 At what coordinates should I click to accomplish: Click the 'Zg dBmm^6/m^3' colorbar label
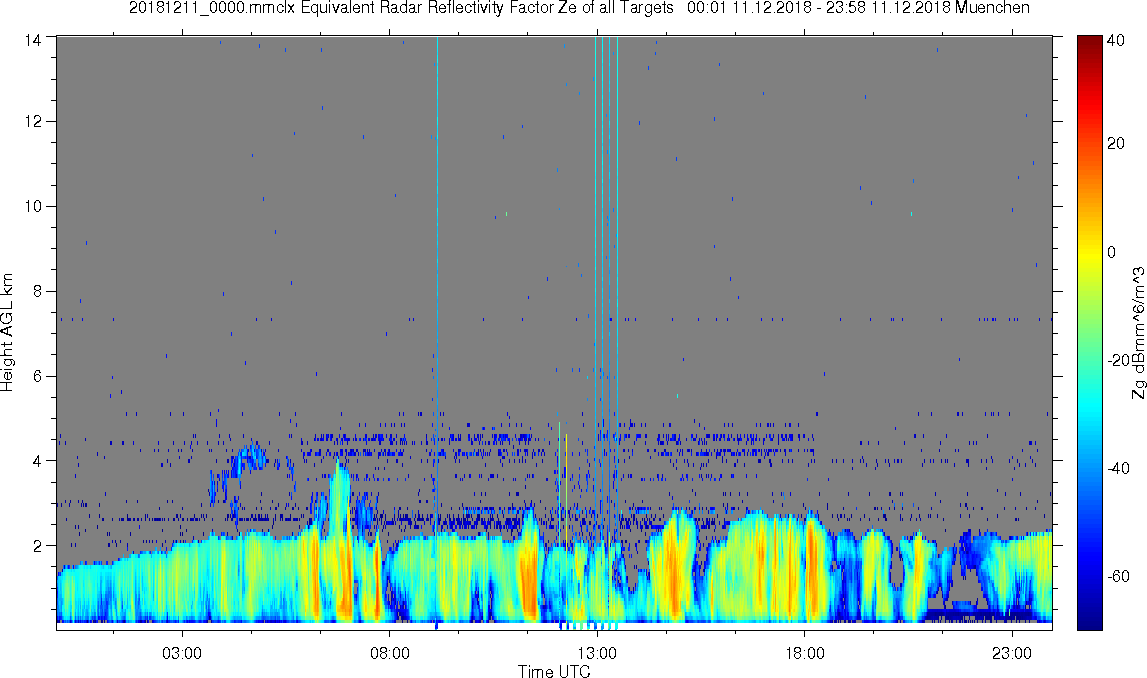point(1138,333)
